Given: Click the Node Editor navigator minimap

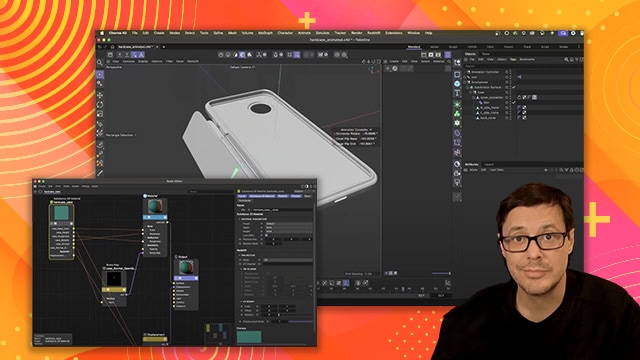Looking at the screenshot, I should 219,332.
